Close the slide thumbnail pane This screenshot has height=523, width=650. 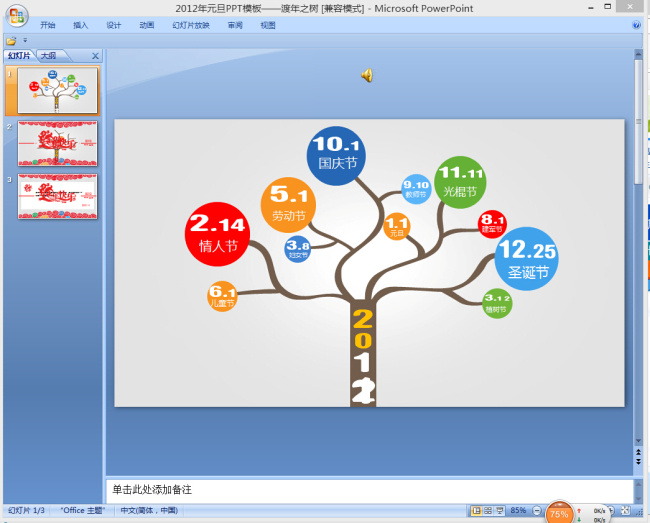[95, 56]
